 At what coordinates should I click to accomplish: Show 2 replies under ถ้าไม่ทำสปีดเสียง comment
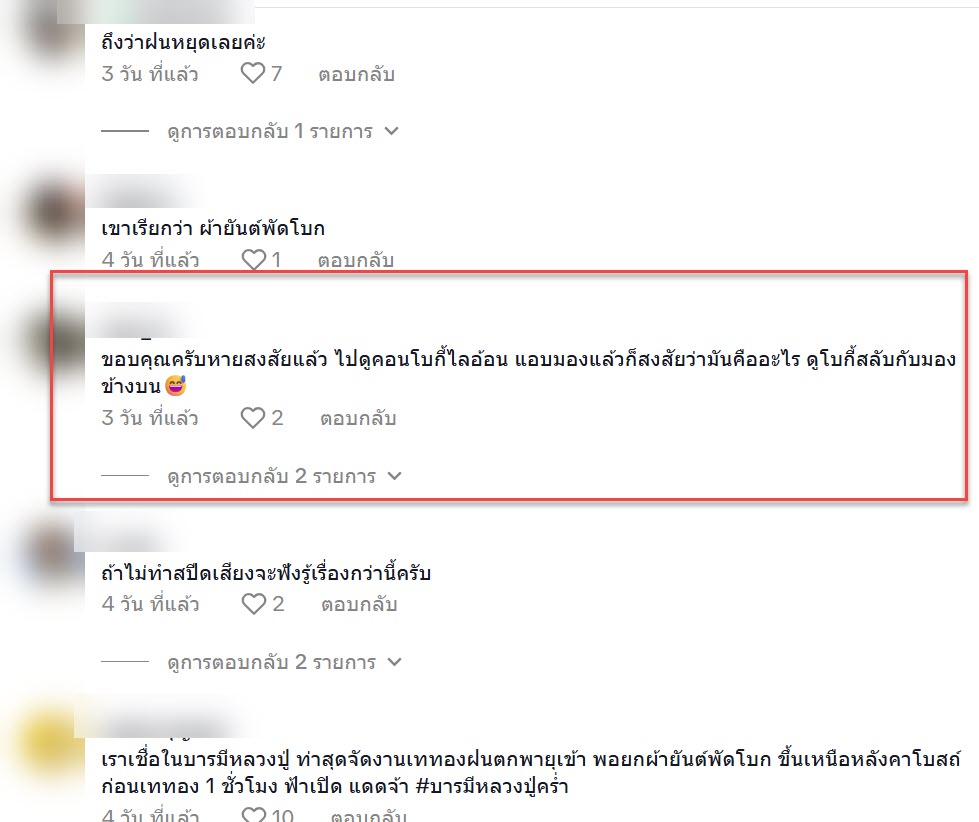coord(272,662)
